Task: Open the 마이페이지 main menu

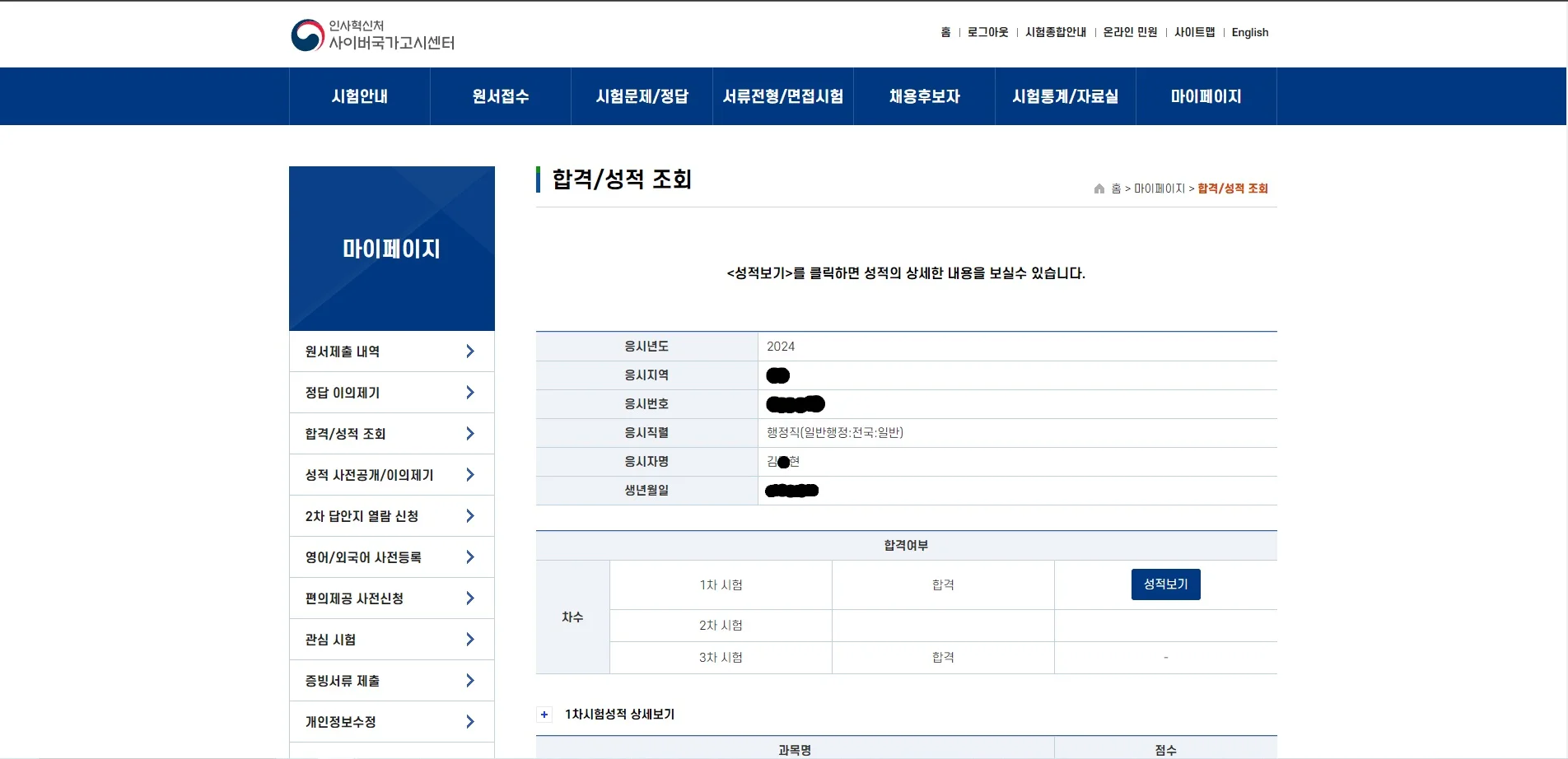Action: 1206,96
